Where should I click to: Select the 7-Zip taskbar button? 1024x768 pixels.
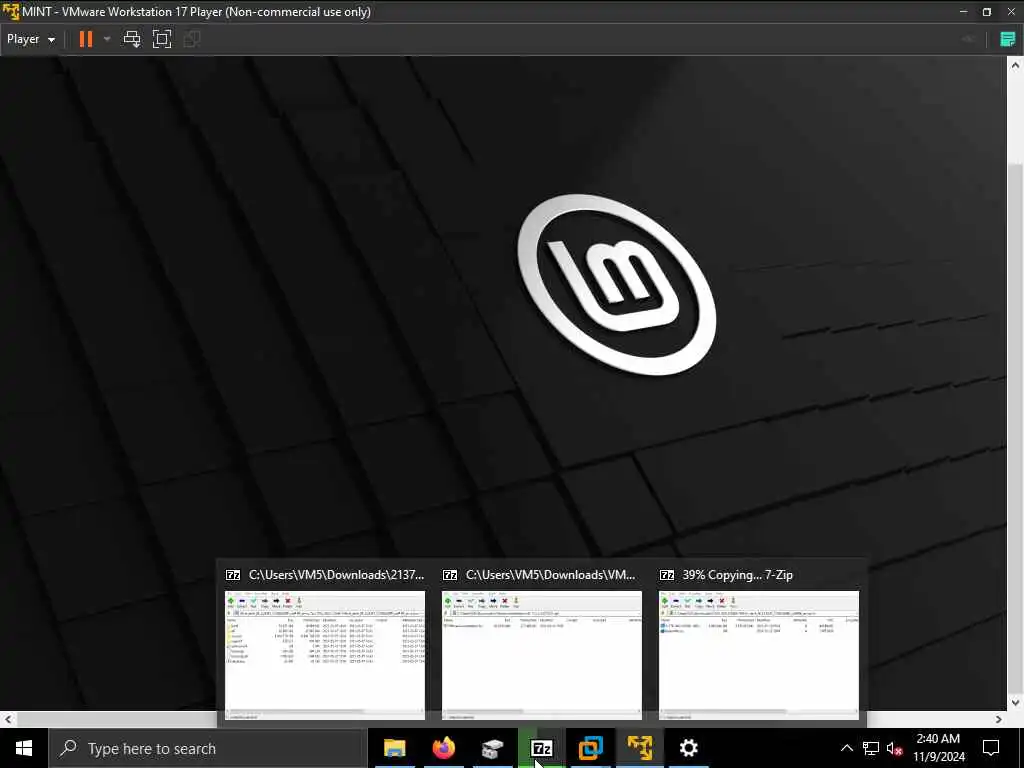(x=541, y=748)
